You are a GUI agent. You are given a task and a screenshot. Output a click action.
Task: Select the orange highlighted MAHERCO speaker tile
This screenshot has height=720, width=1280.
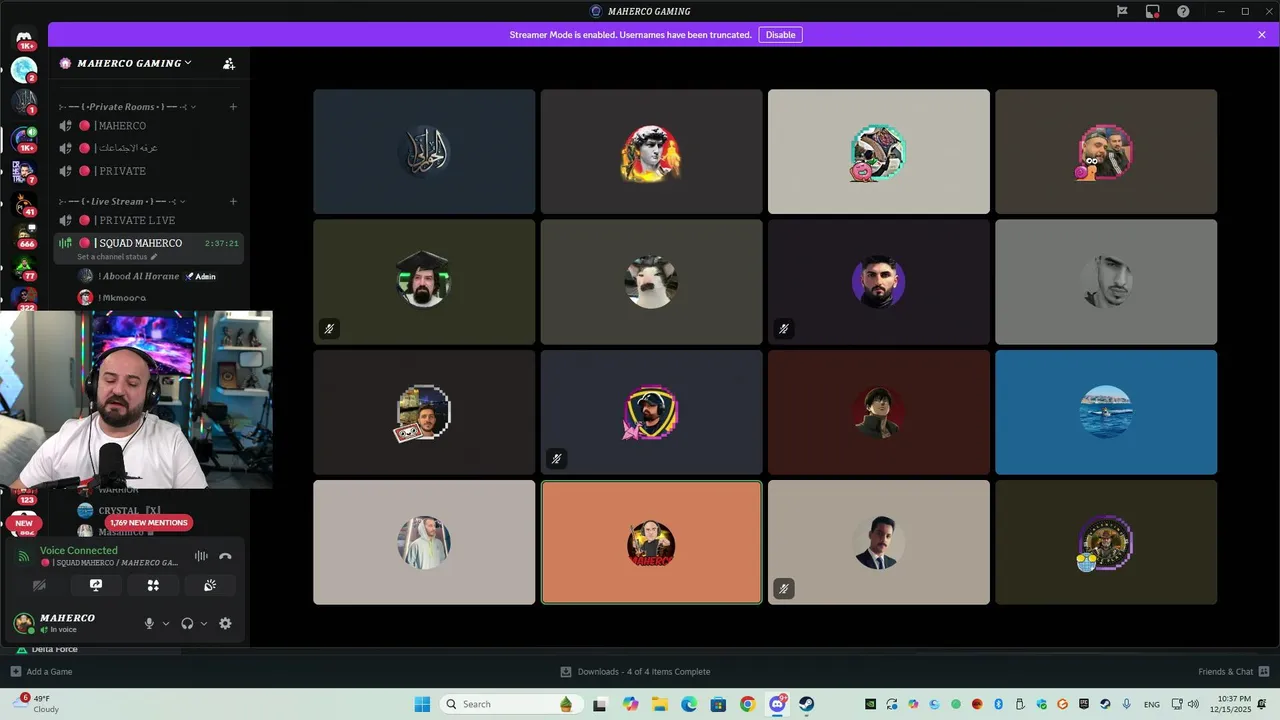tap(651, 542)
